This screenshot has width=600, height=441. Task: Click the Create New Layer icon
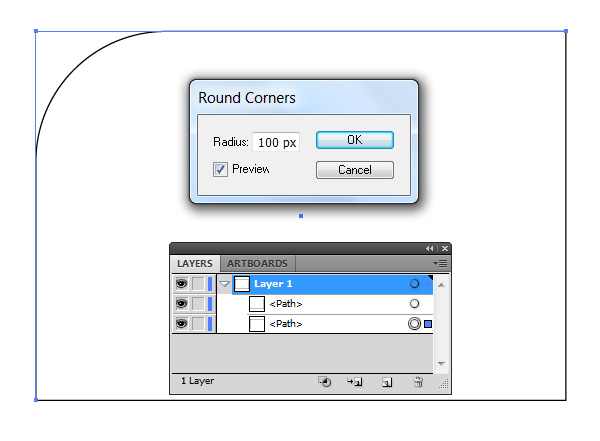pos(387,382)
